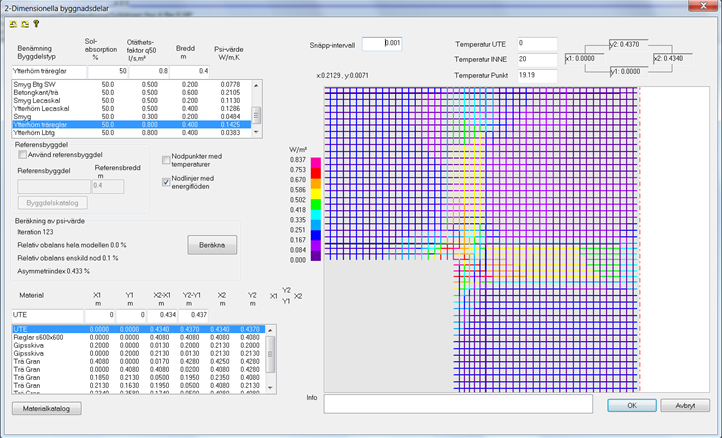Viewport: 722px width, 438px height.
Task: Cancel with the Avbryt button
Action: click(685, 405)
